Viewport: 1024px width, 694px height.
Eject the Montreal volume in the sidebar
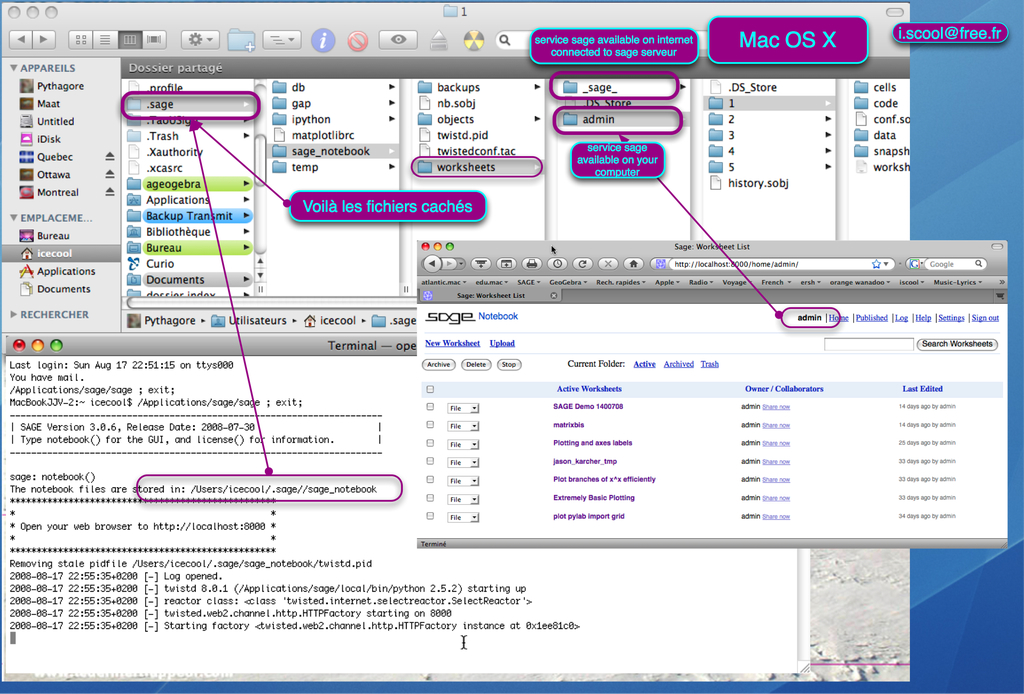(x=110, y=192)
